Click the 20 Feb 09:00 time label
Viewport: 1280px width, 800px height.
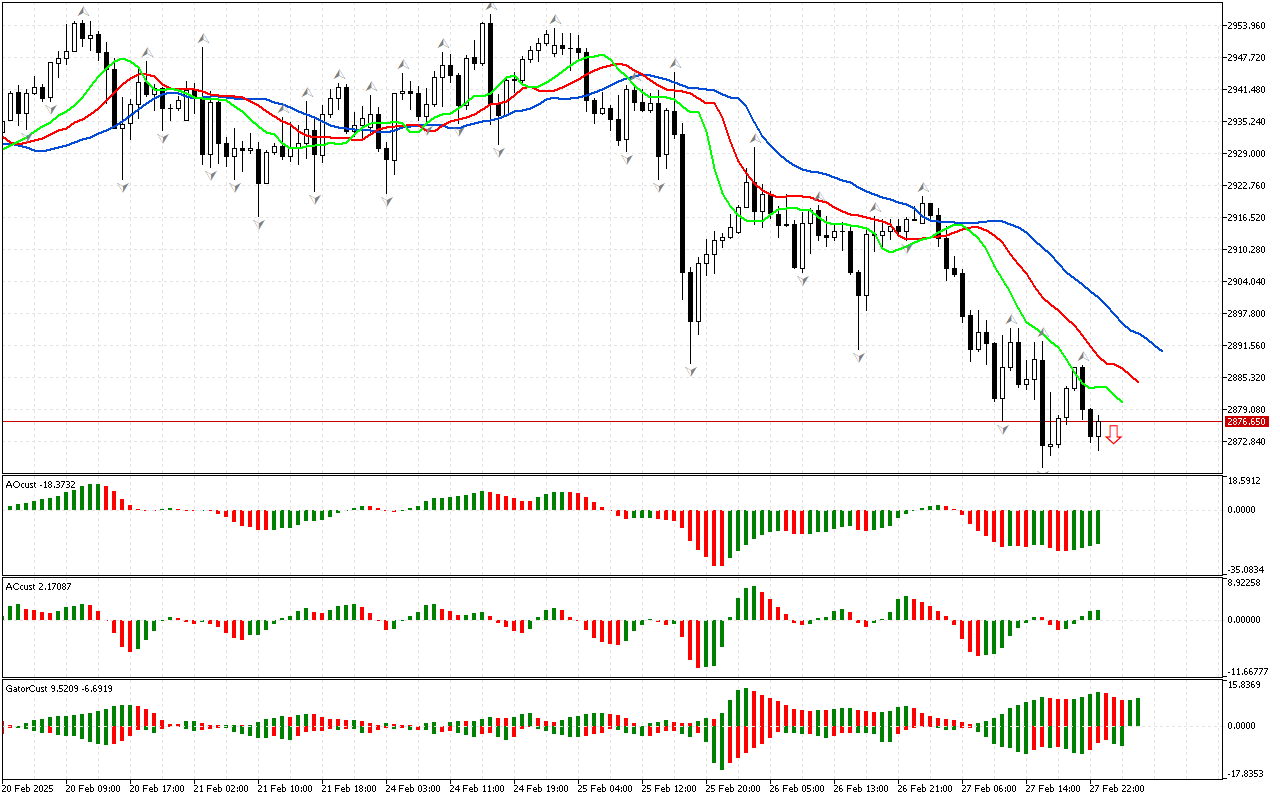pos(92,789)
